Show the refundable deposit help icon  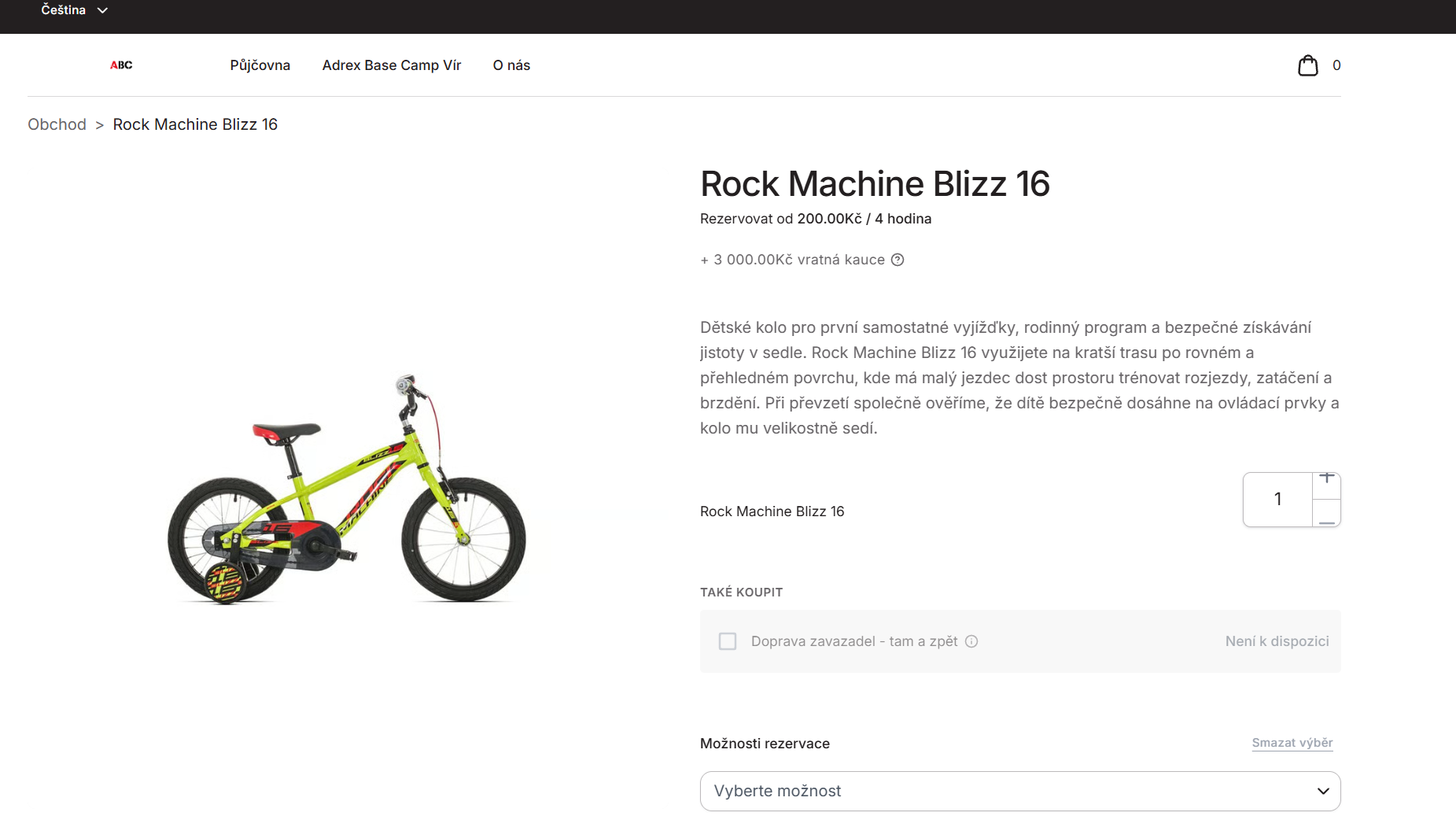[x=898, y=260]
